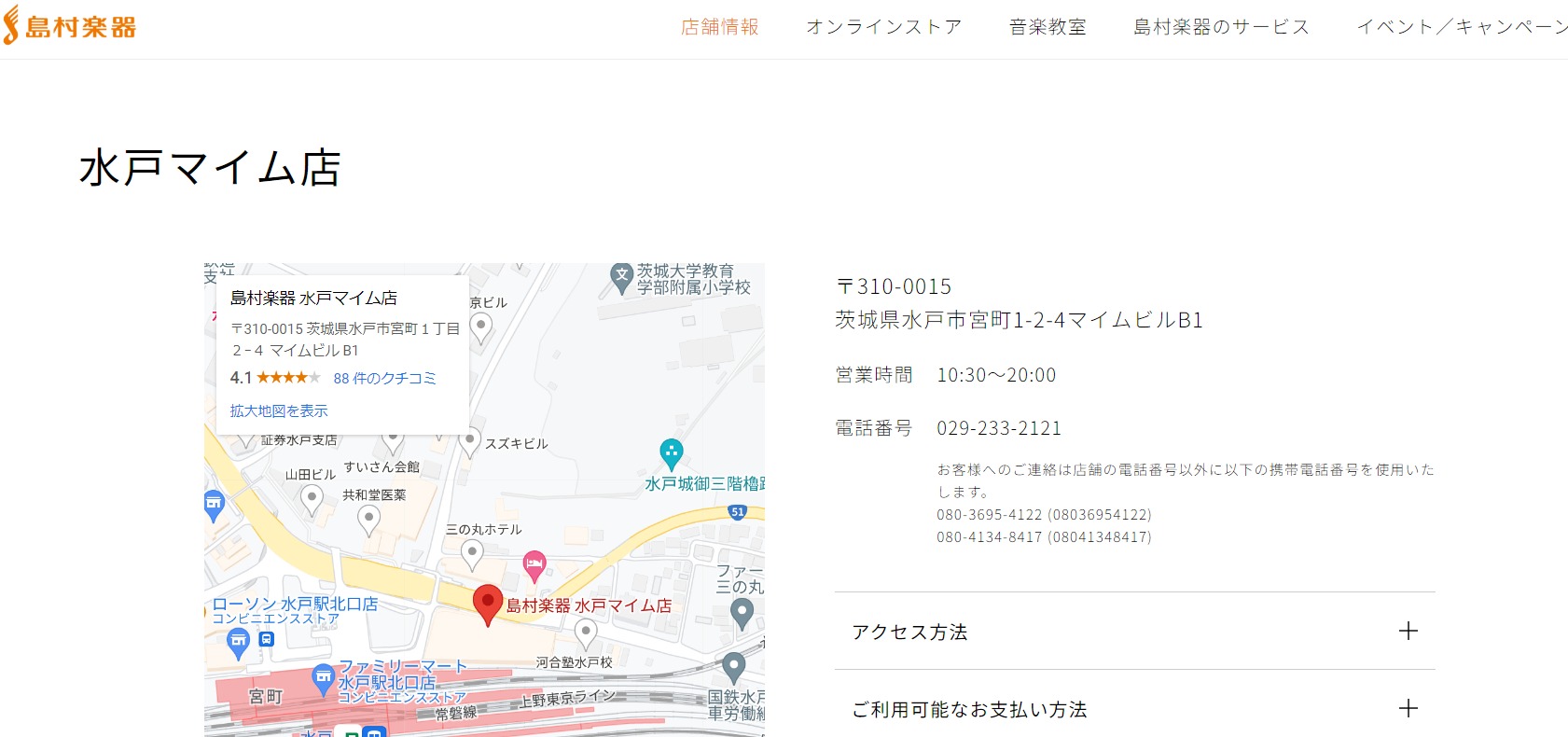Click the ファミリーマート 水戸駅北口店 marker
Viewport: 1568px width, 737px height.
(323, 679)
